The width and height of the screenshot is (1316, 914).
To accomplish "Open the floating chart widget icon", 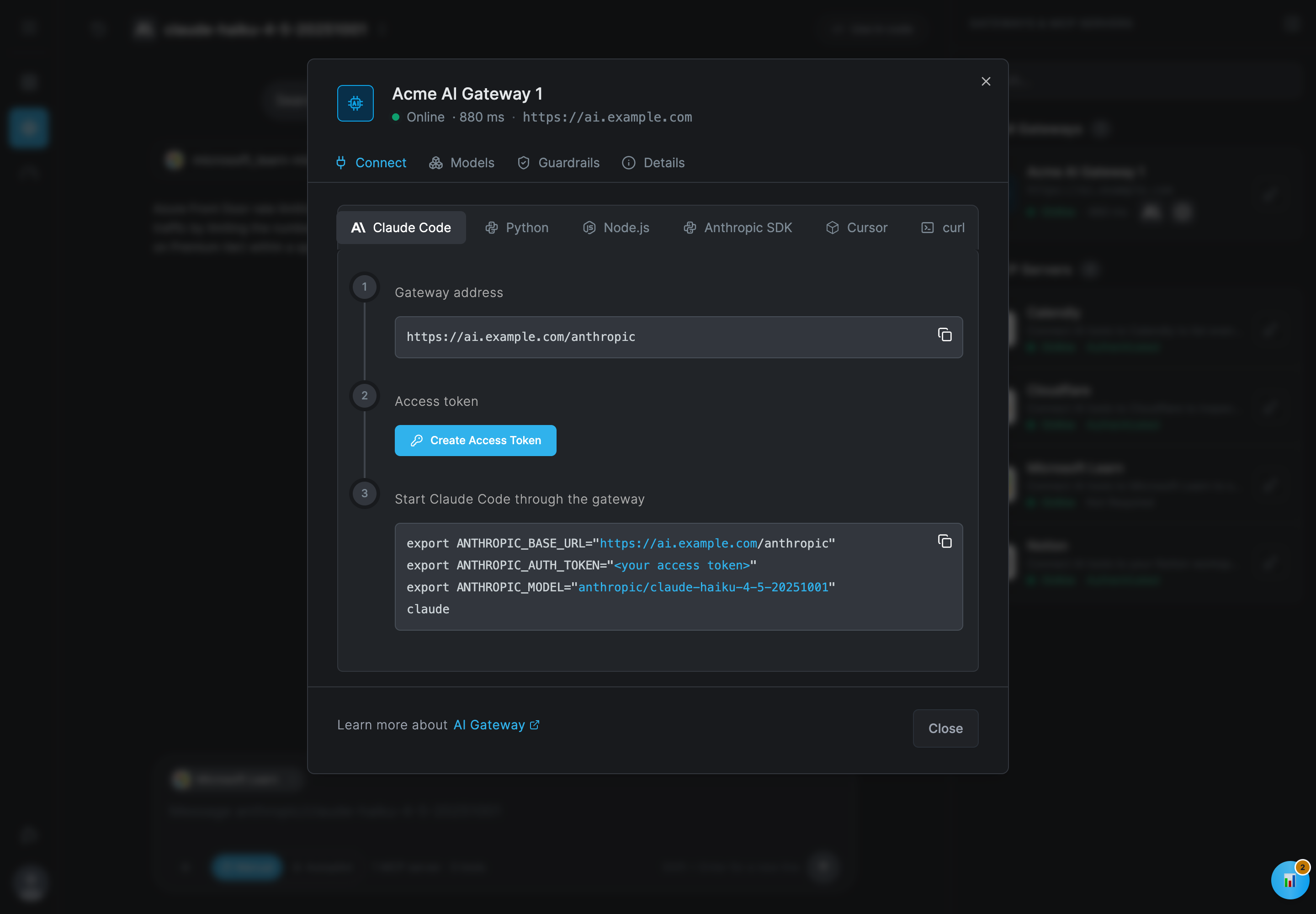I will [1289, 880].
